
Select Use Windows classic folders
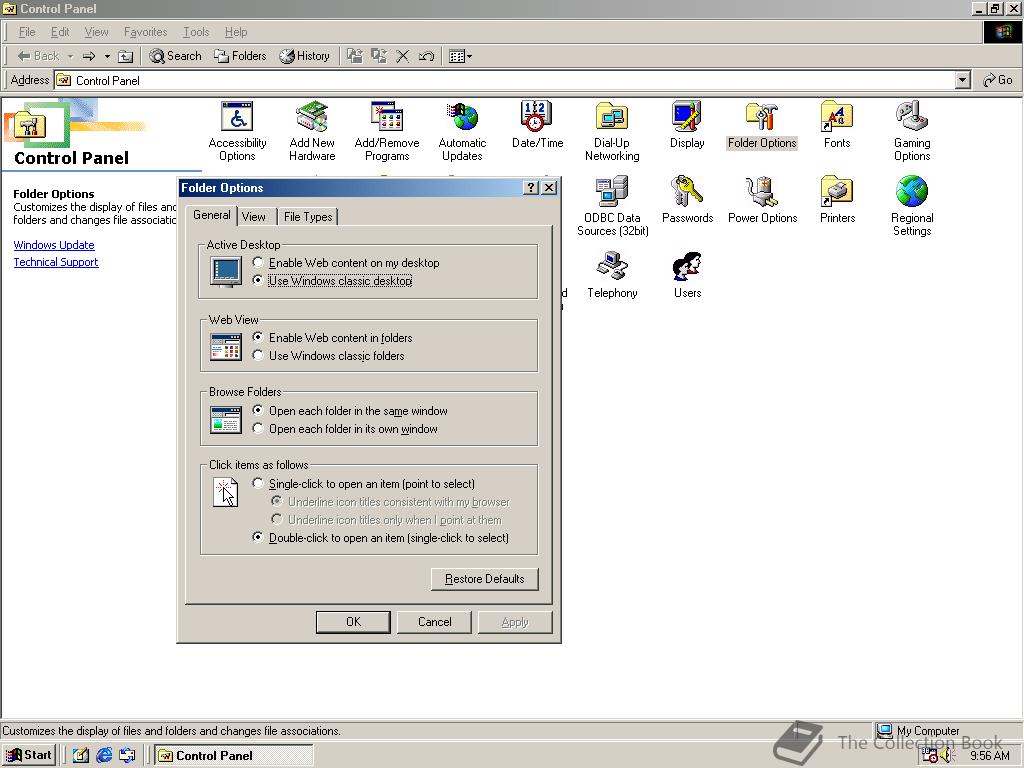(x=328, y=356)
